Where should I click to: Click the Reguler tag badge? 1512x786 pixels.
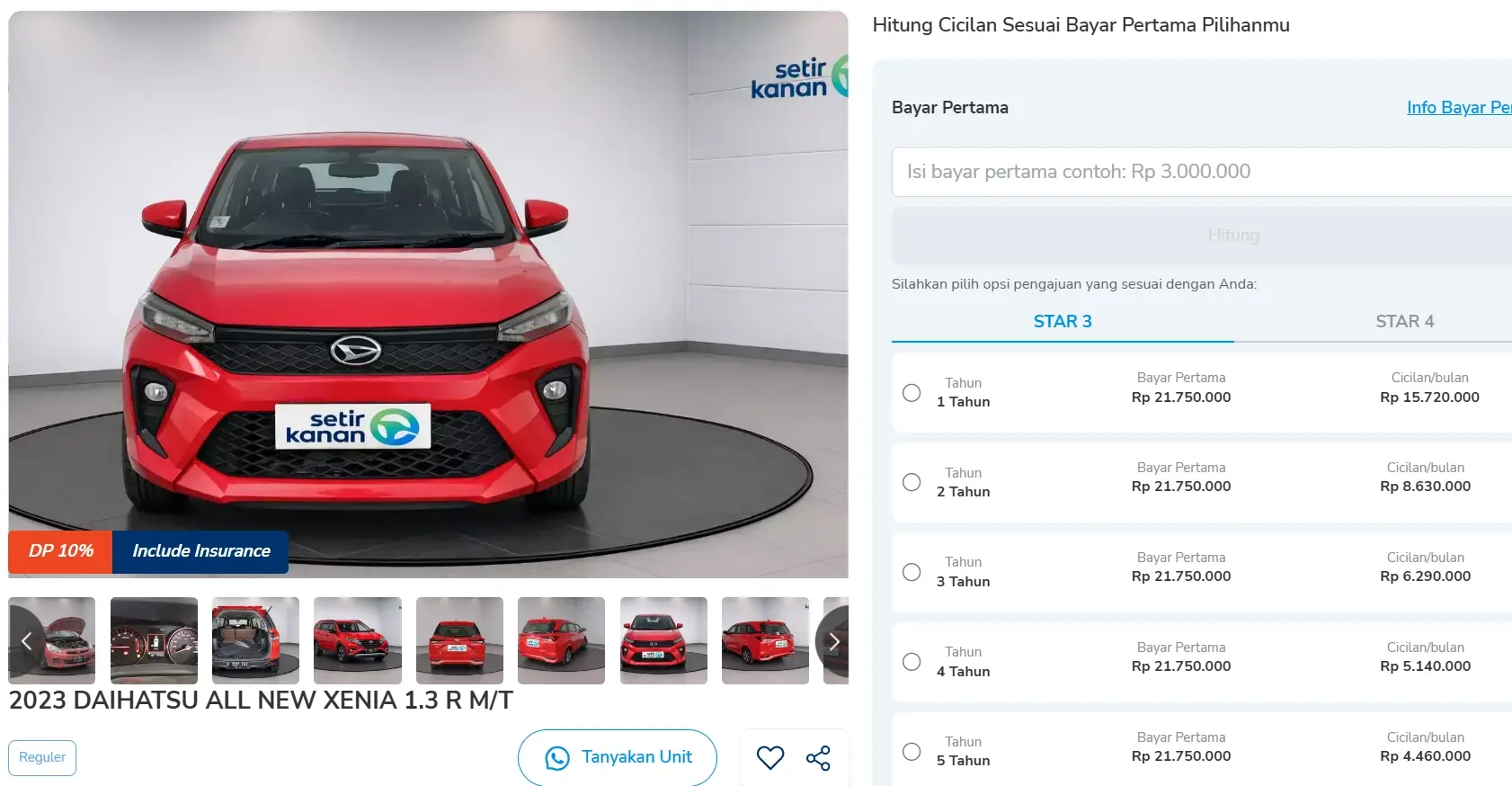point(42,757)
